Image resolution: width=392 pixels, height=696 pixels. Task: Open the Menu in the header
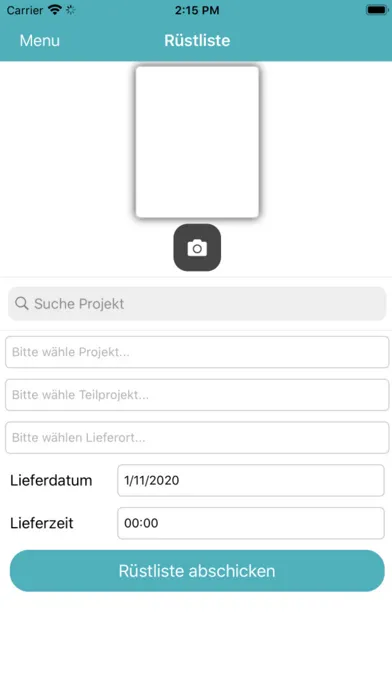click(40, 40)
